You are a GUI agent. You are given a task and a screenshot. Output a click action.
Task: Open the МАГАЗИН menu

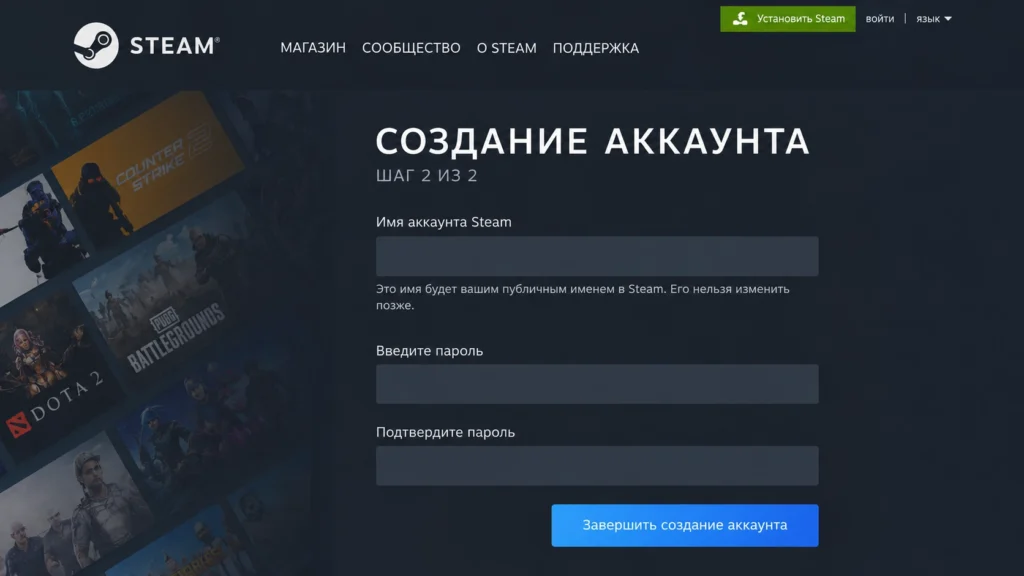coord(313,48)
